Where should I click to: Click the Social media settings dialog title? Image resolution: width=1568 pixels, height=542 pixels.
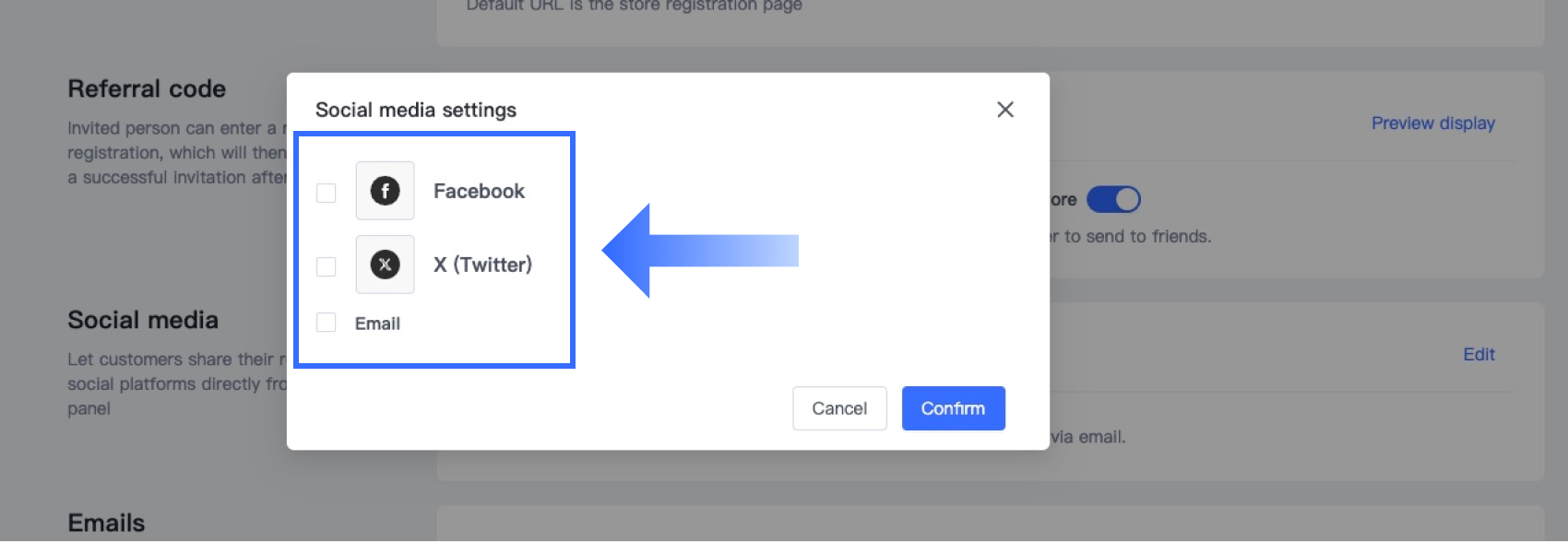[x=416, y=110]
